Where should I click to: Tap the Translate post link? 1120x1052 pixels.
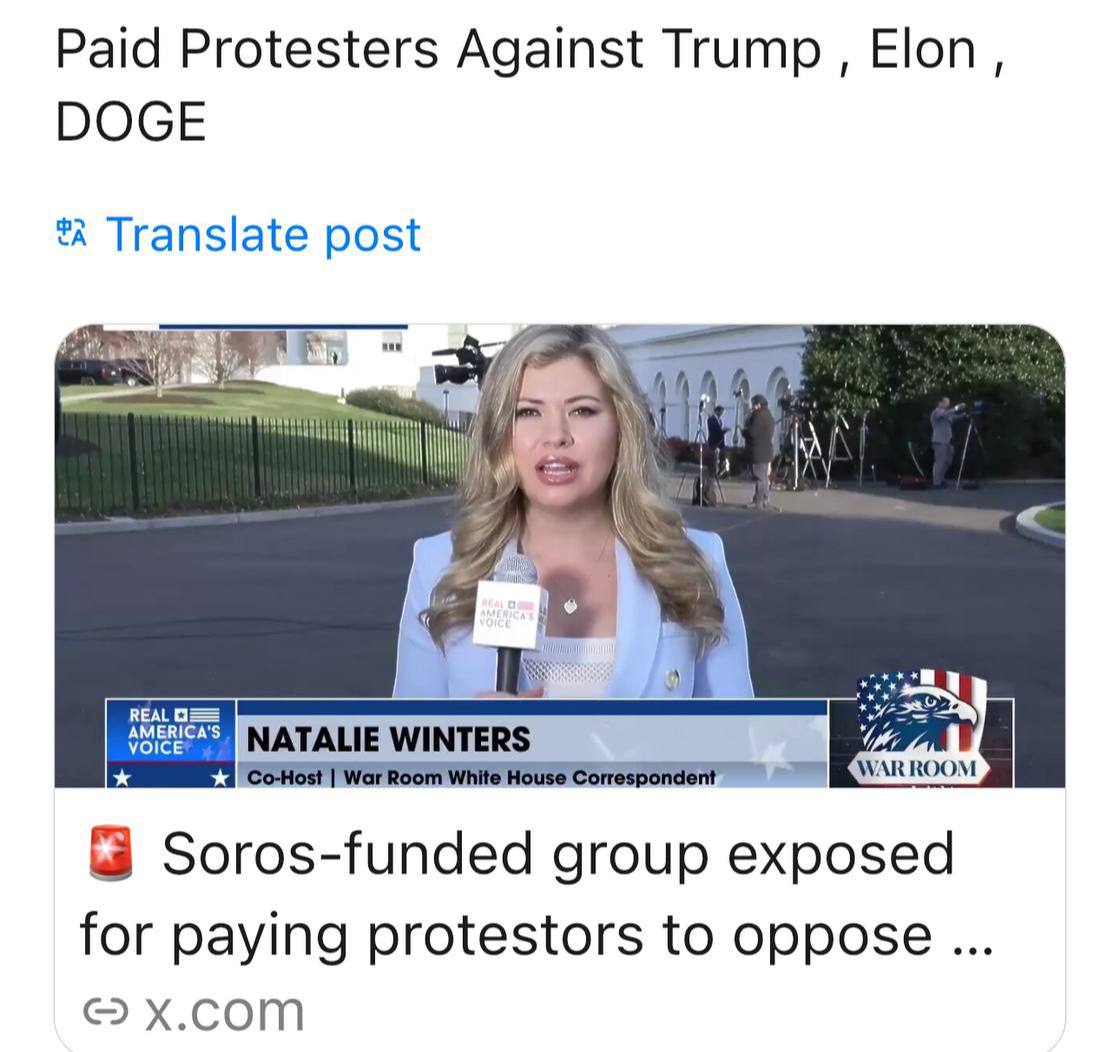(264, 234)
